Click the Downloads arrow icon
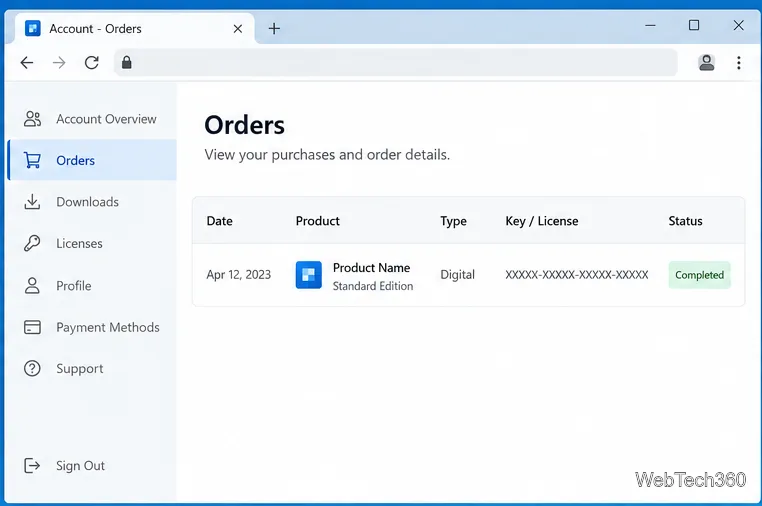Viewport: 762px width, 506px height. pyautogui.click(x=32, y=202)
